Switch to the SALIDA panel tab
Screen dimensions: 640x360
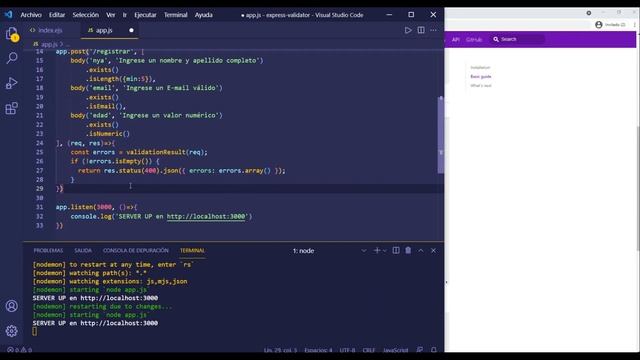83,250
